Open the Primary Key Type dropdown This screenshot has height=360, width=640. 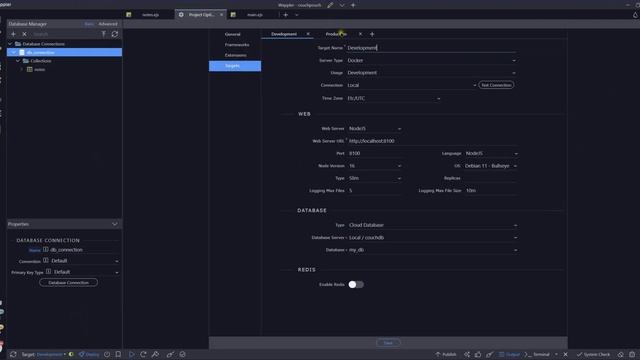(86, 272)
